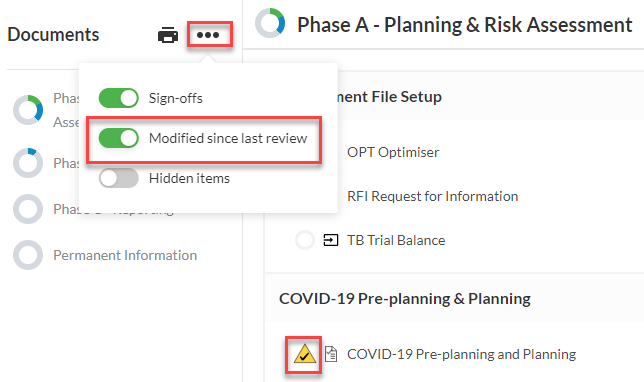
Task: Click the COVID-19 Pre-planning document file icon
Action: tap(331, 354)
